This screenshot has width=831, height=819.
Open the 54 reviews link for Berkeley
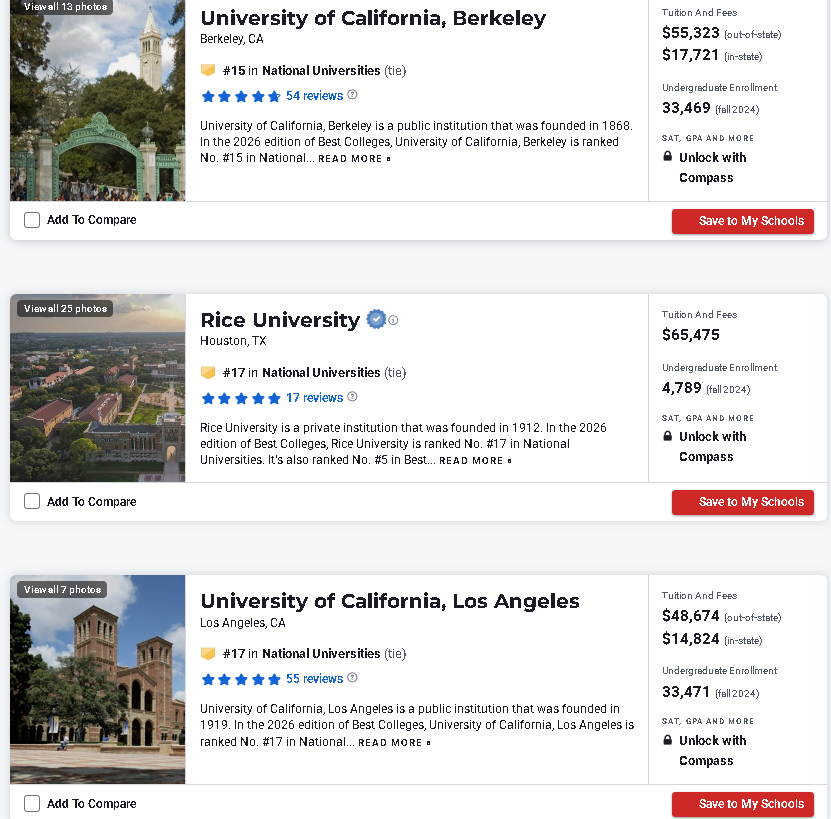click(x=314, y=96)
